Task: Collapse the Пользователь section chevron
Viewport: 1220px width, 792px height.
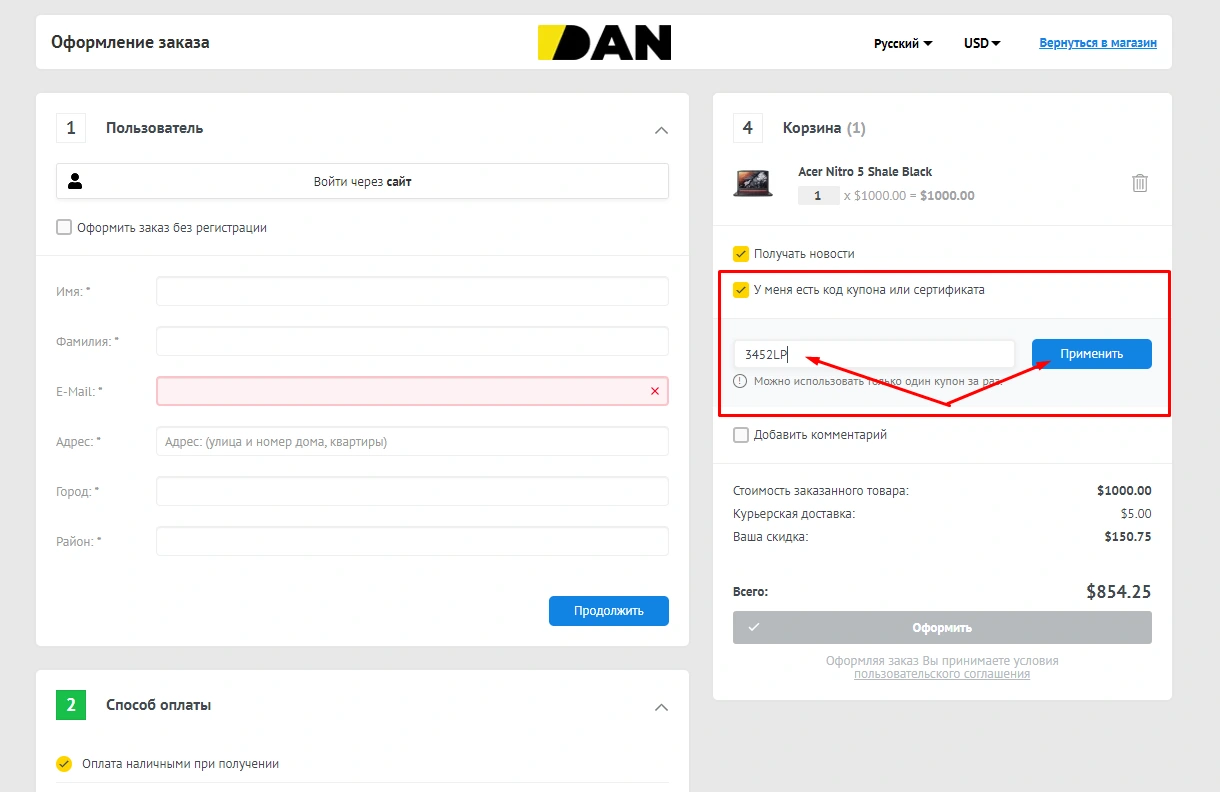Action: [661, 130]
